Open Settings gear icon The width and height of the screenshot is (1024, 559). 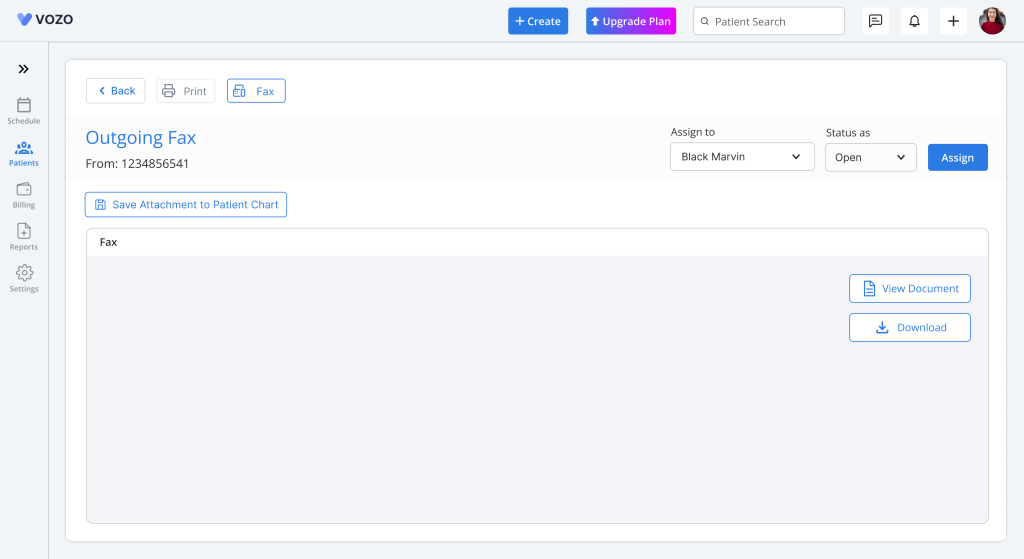click(x=24, y=278)
